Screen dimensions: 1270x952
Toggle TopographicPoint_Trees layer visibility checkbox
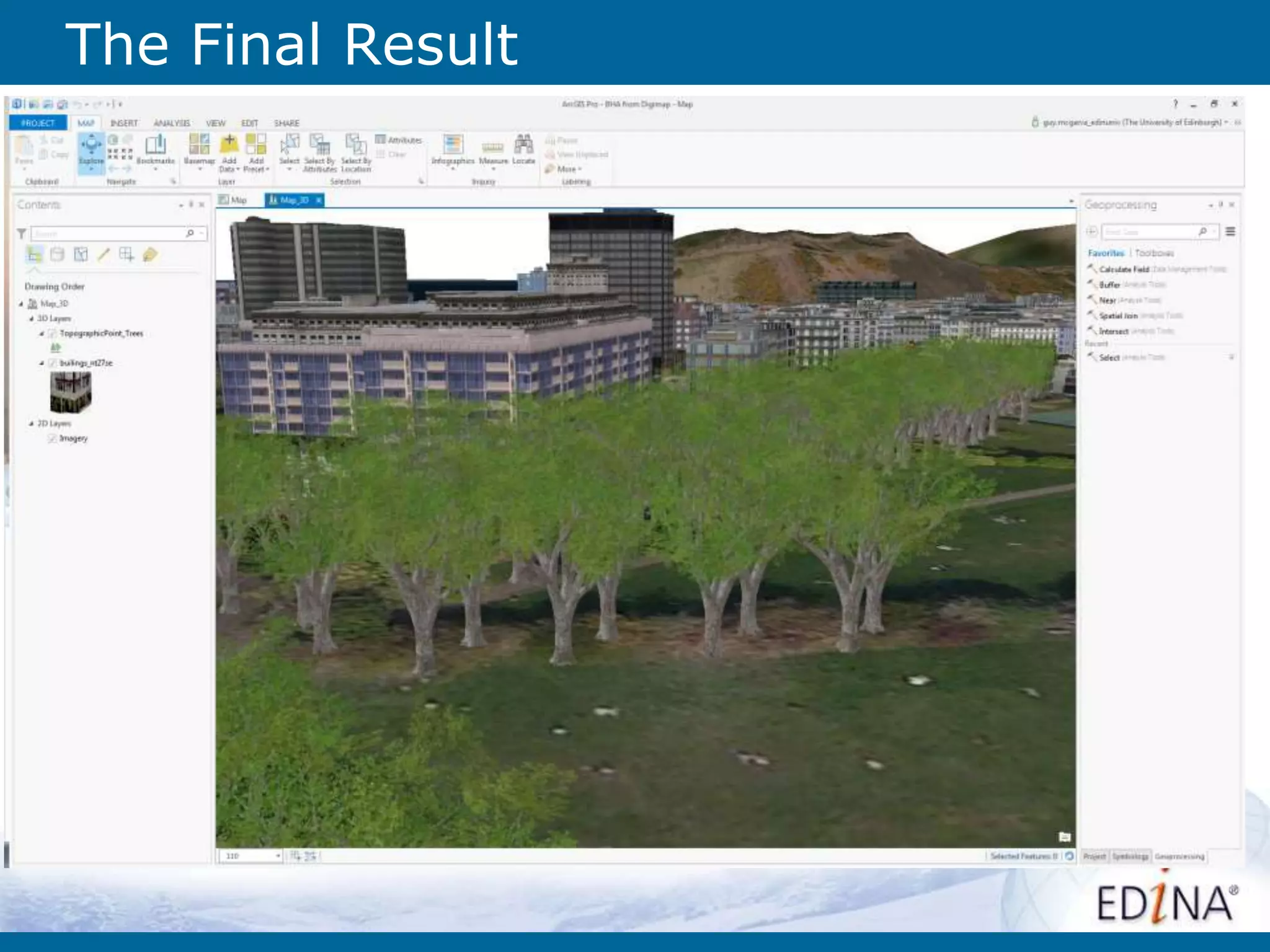point(52,333)
